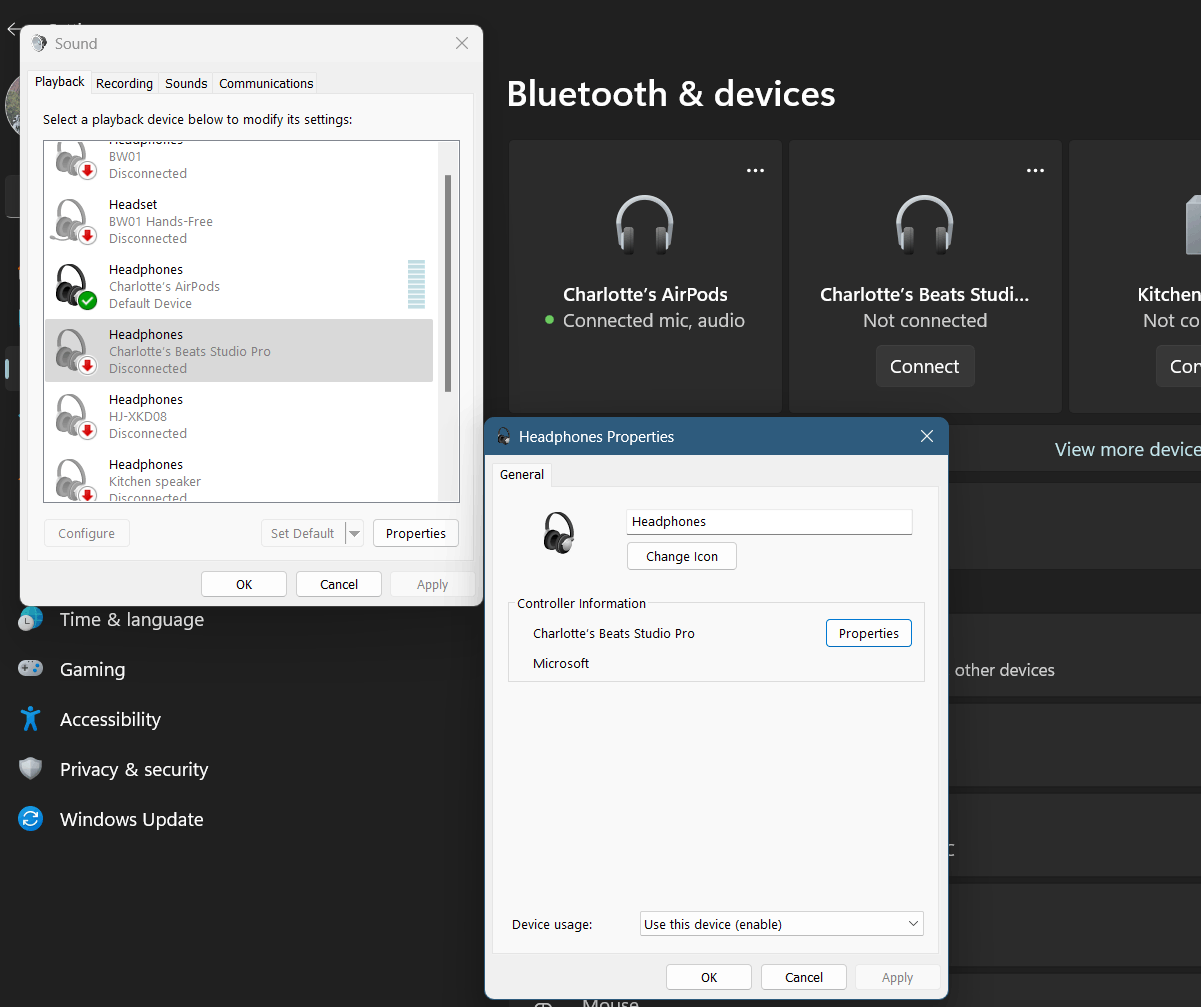Screen dimensions: 1201x1007
Task: Switch to the Recording tab
Action: [124, 84]
